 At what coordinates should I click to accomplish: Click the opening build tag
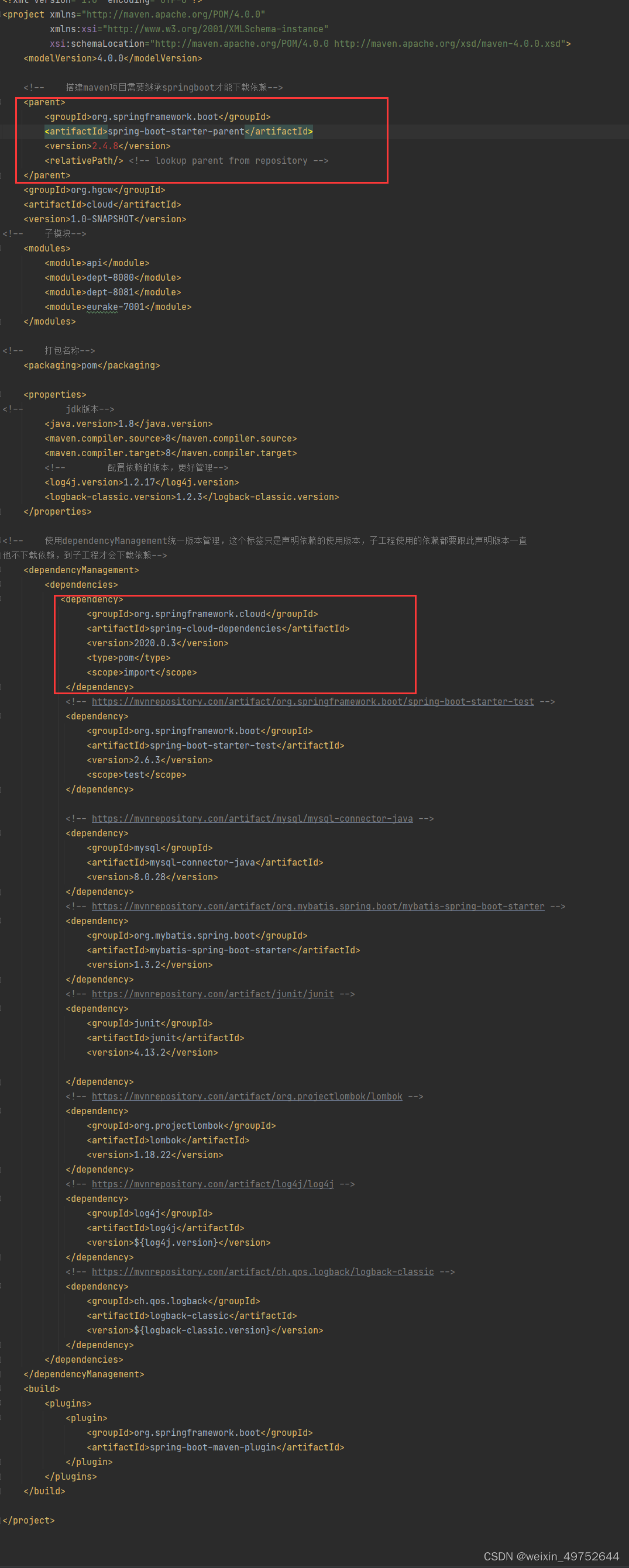42,1388
